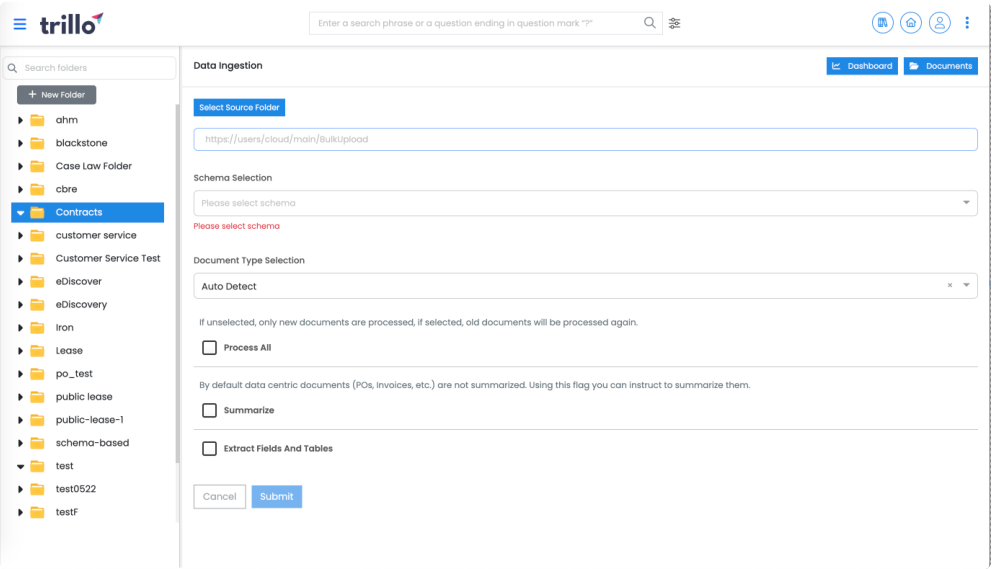Expand the blackstone folder arrow
Image resolution: width=992 pixels, height=569 pixels.
tap(20, 143)
